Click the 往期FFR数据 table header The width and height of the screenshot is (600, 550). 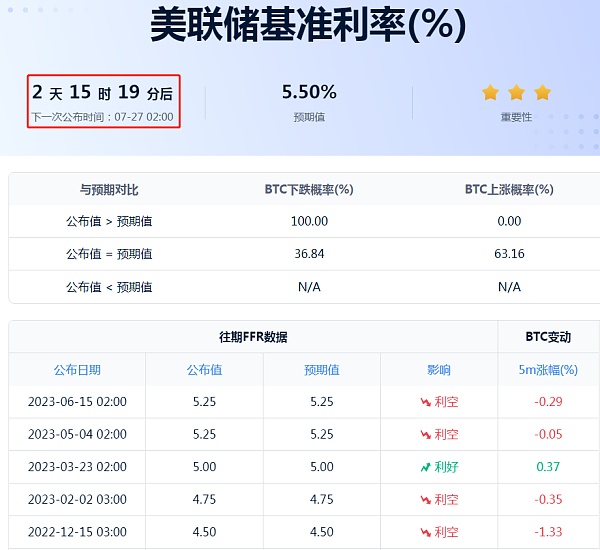tap(253, 337)
